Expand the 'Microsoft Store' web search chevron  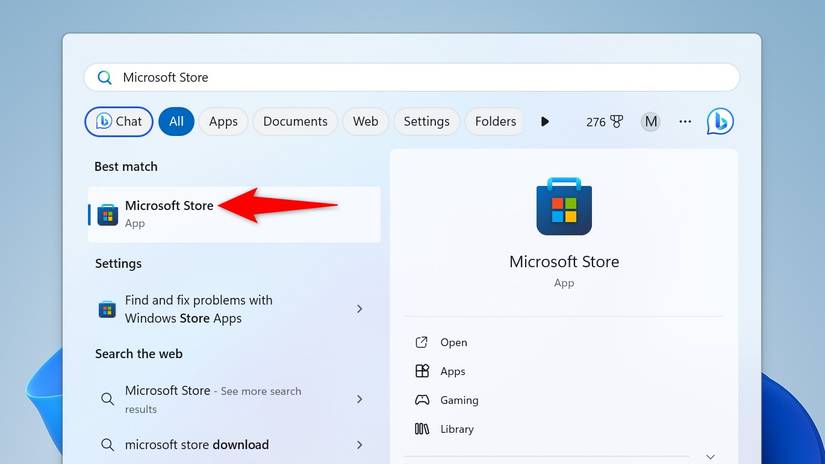359,399
